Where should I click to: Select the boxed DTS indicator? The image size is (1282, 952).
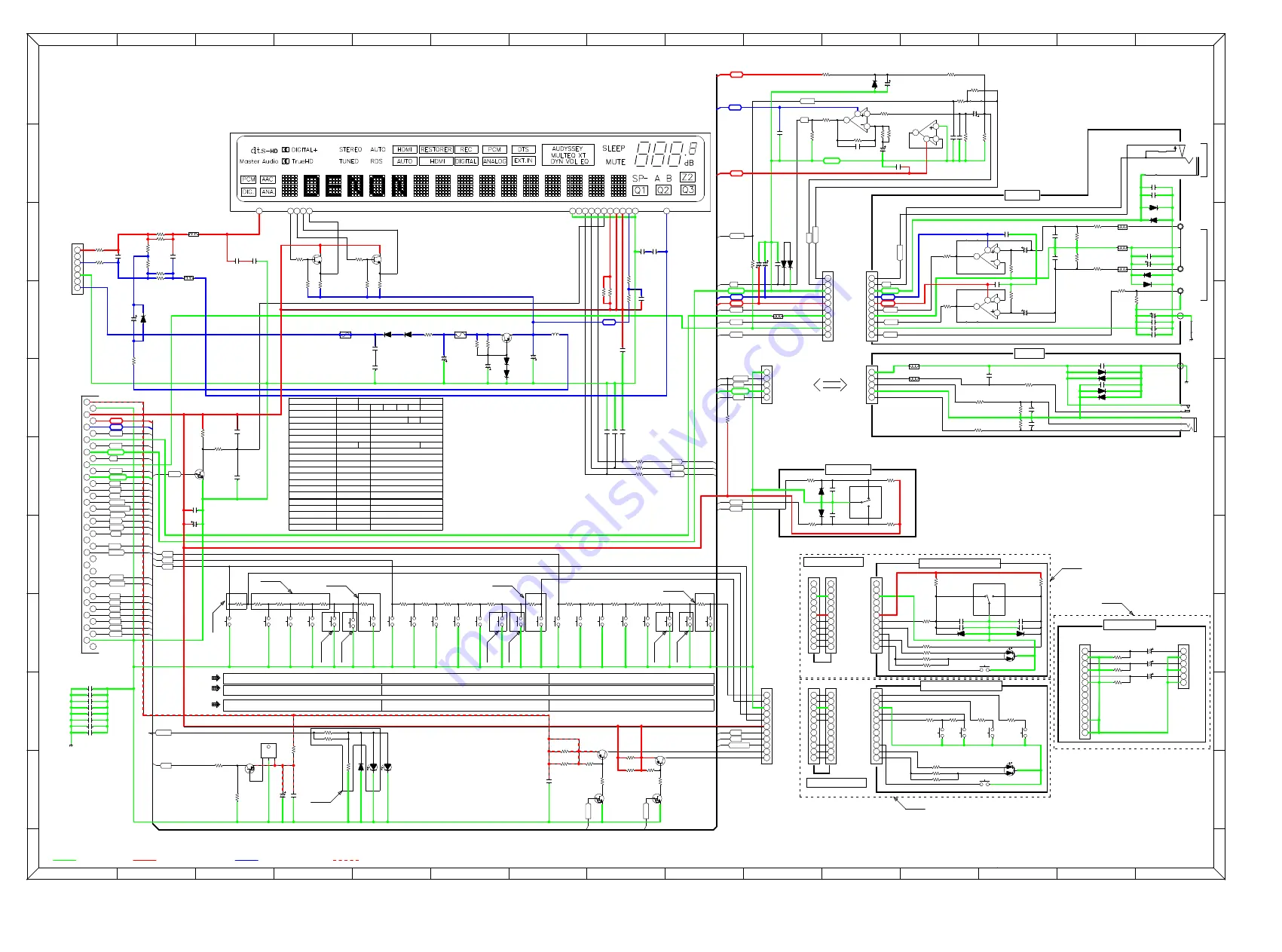[x=524, y=149]
